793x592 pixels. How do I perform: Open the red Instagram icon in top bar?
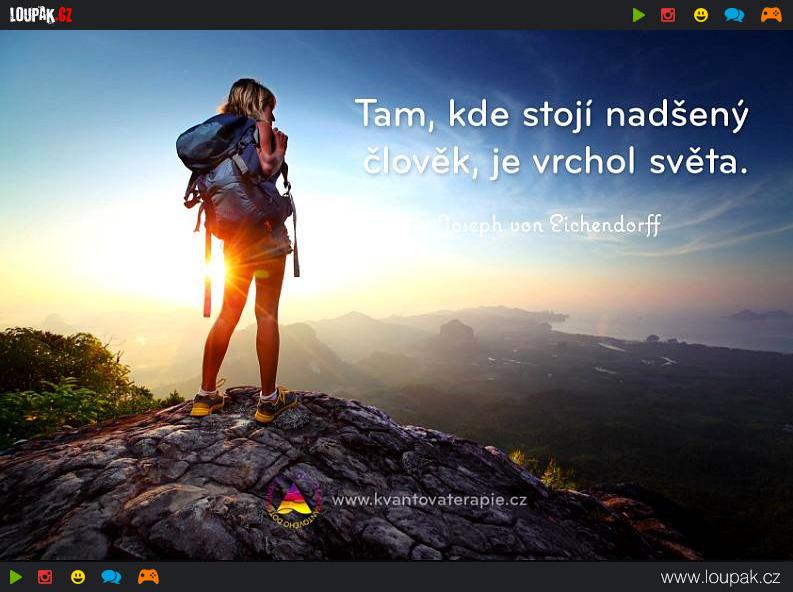[668, 15]
